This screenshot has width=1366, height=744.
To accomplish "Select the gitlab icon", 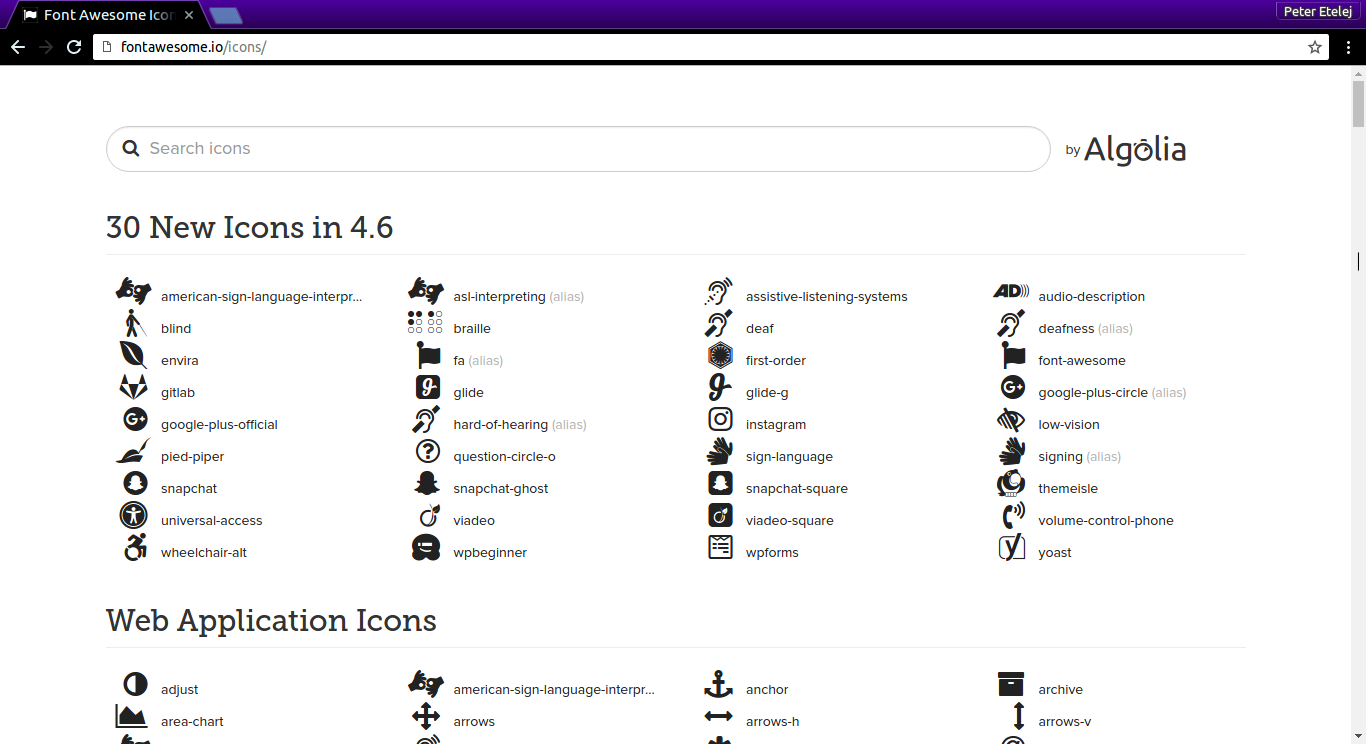I will pos(178,392).
